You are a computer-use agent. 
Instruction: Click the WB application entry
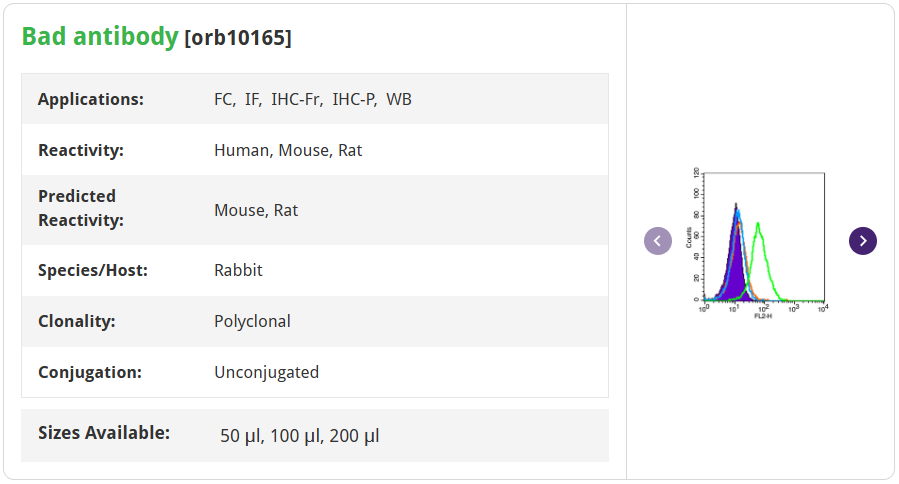(399, 99)
